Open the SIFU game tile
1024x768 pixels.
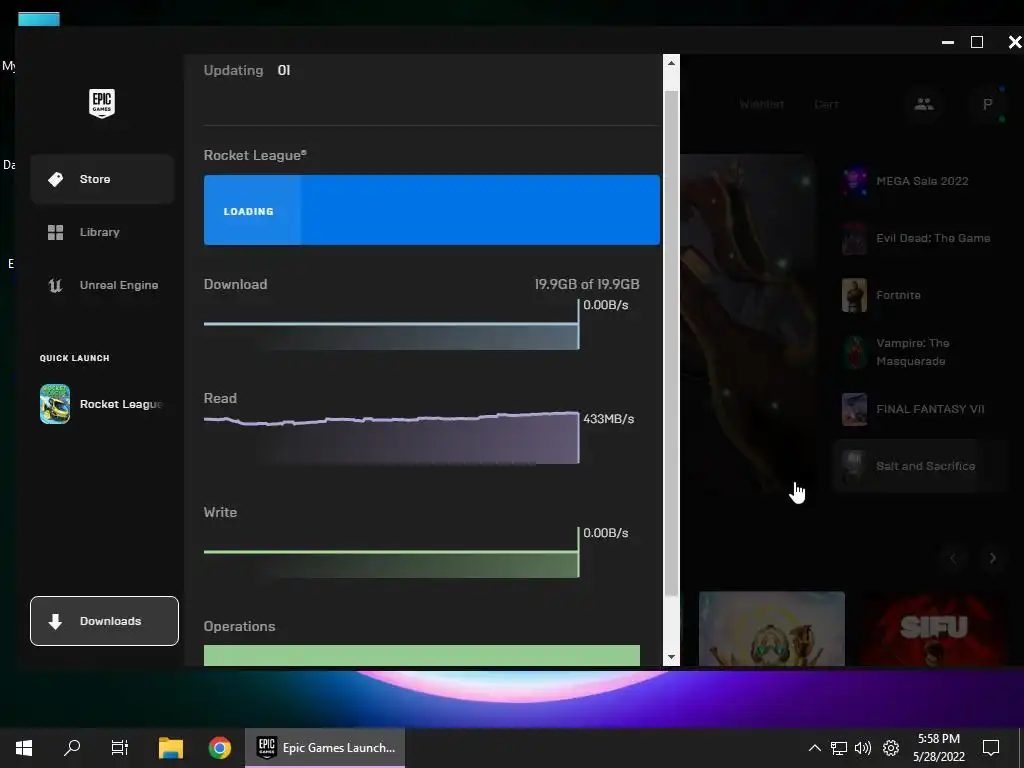(x=935, y=629)
